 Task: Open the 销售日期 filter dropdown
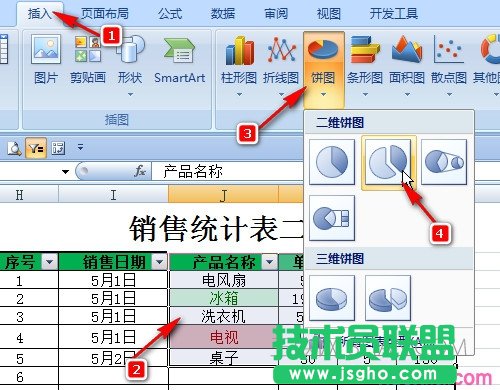tap(159, 262)
